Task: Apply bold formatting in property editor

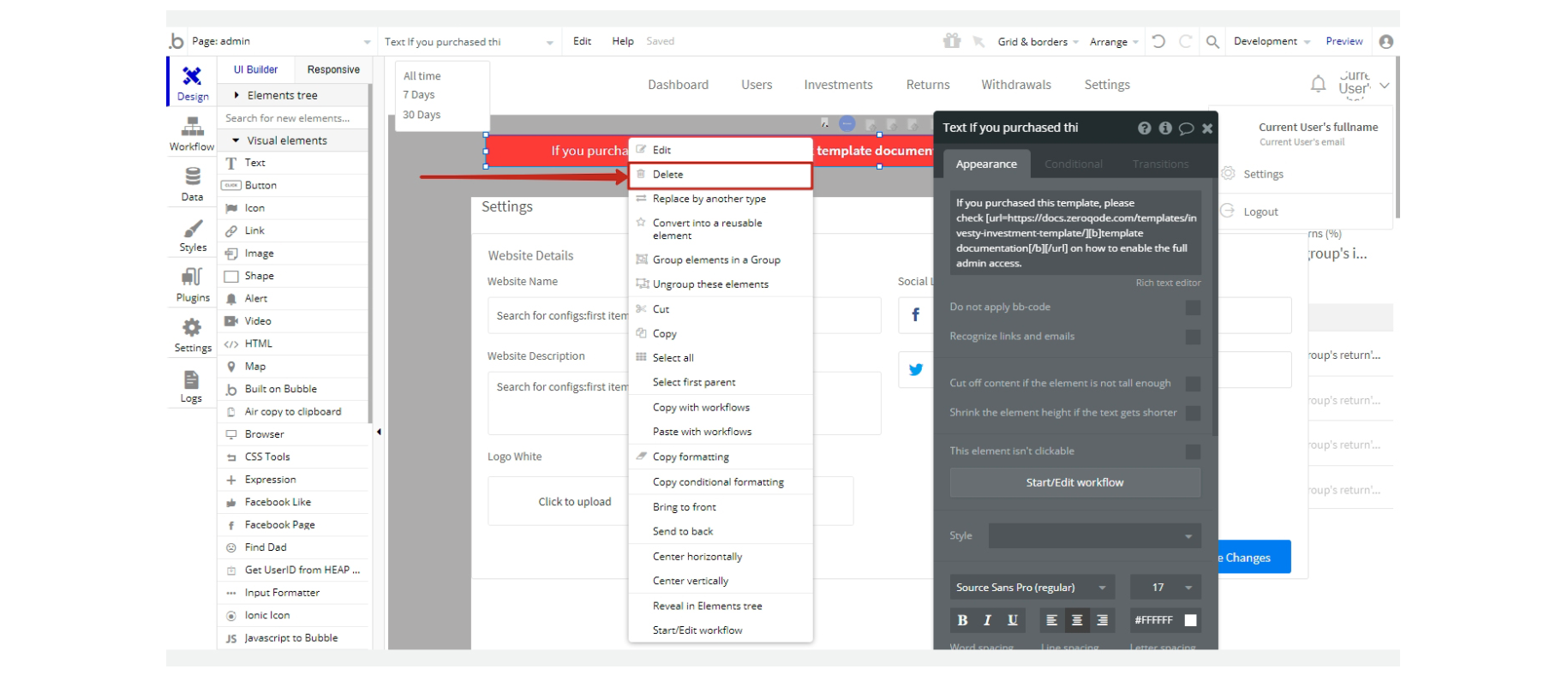Action: click(962, 620)
